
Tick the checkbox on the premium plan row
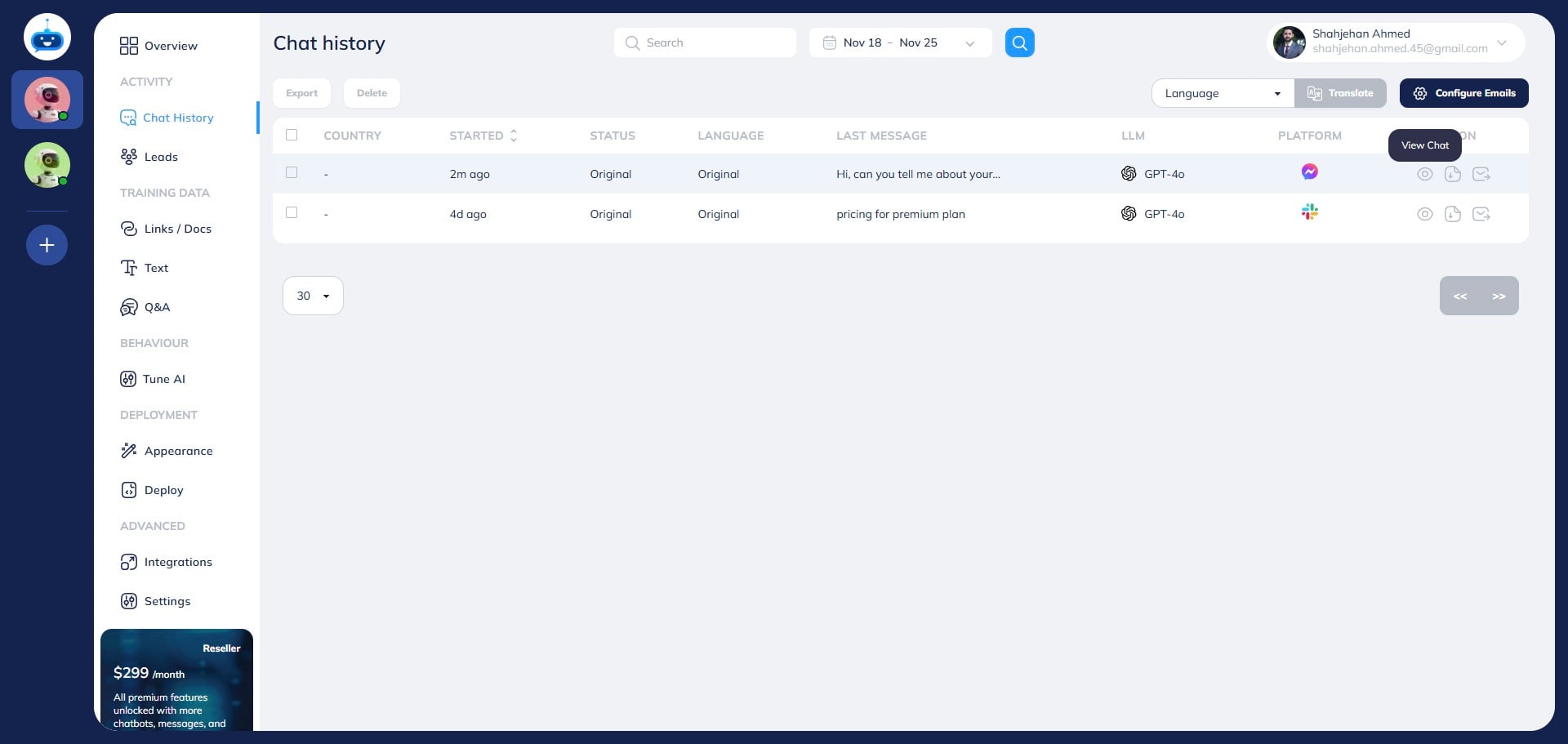click(x=292, y=214)
